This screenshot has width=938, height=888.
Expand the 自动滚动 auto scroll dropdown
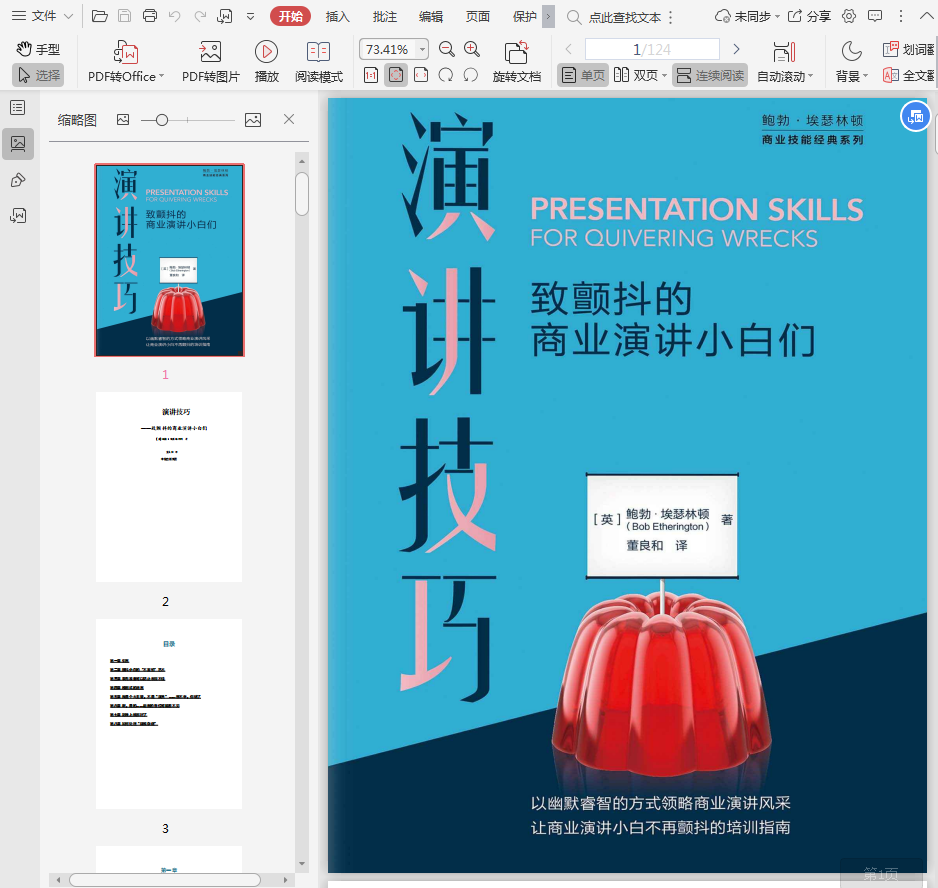coord(810,77)
